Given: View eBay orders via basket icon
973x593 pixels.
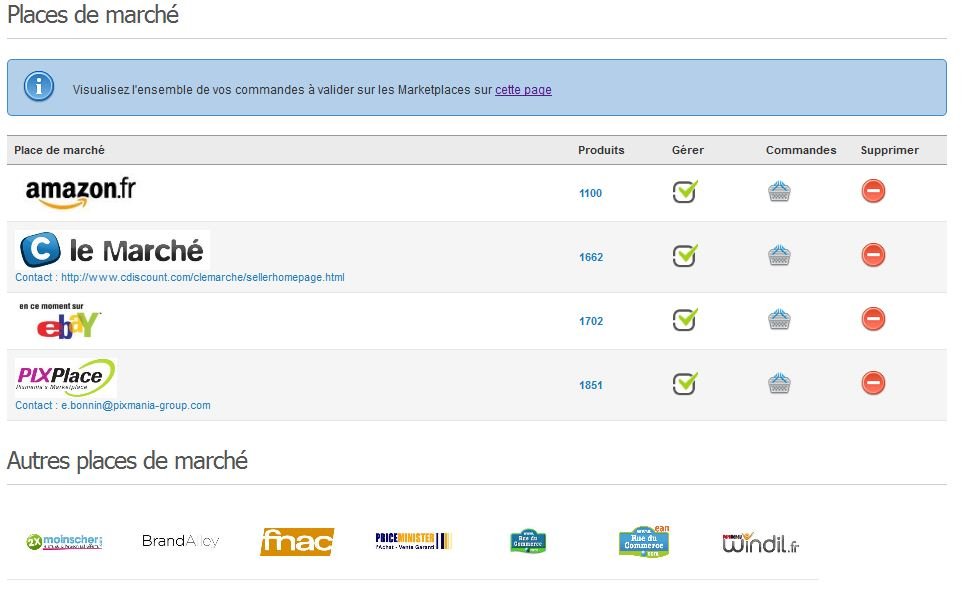Looking at the screenshot, I should click(x=780, y=320).
